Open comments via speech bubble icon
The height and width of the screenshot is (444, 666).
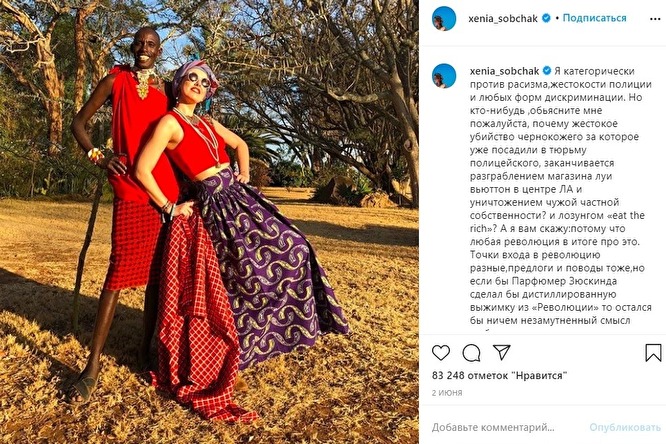coord(471,353)
